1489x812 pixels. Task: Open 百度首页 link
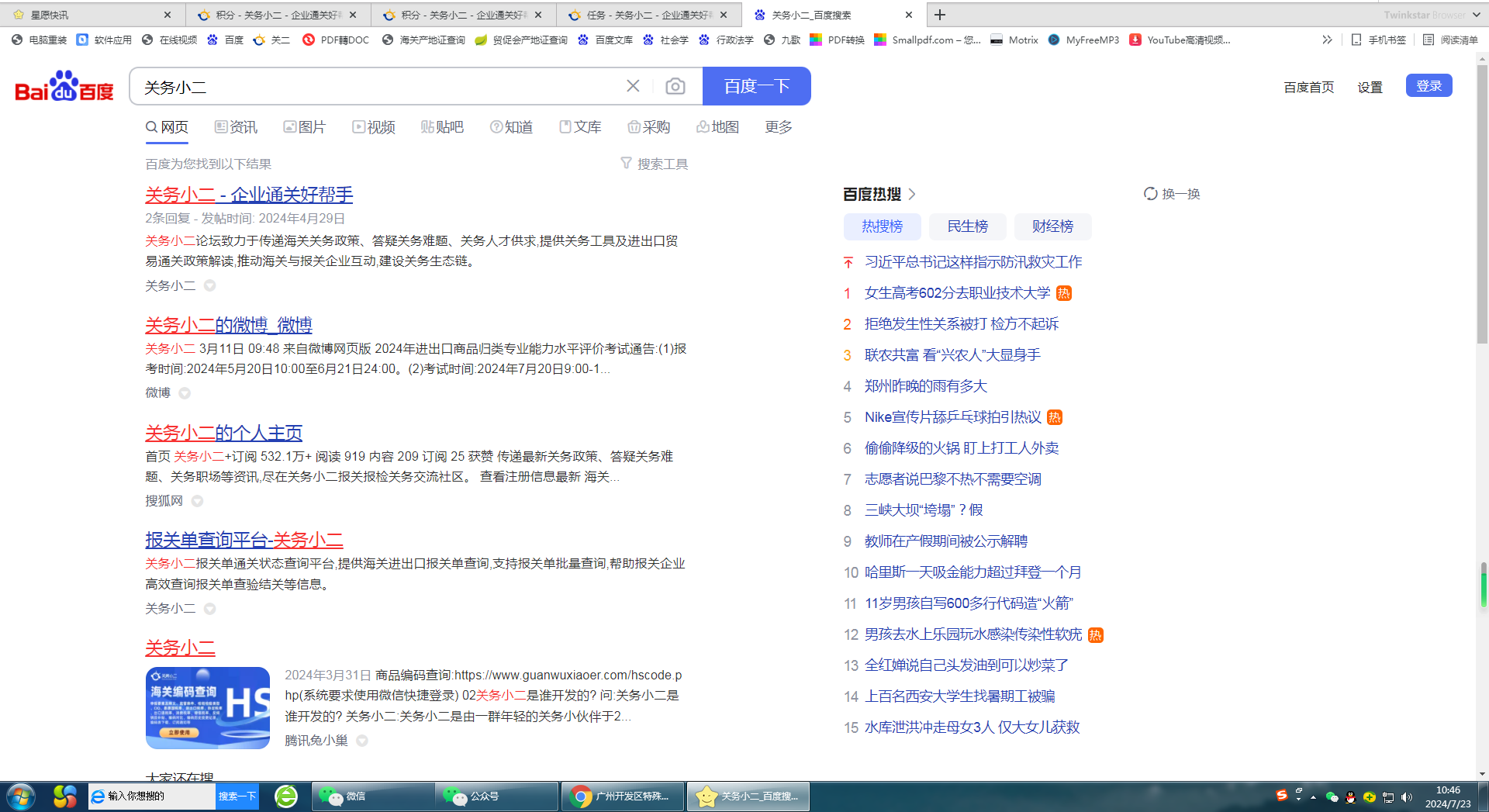1309,87
